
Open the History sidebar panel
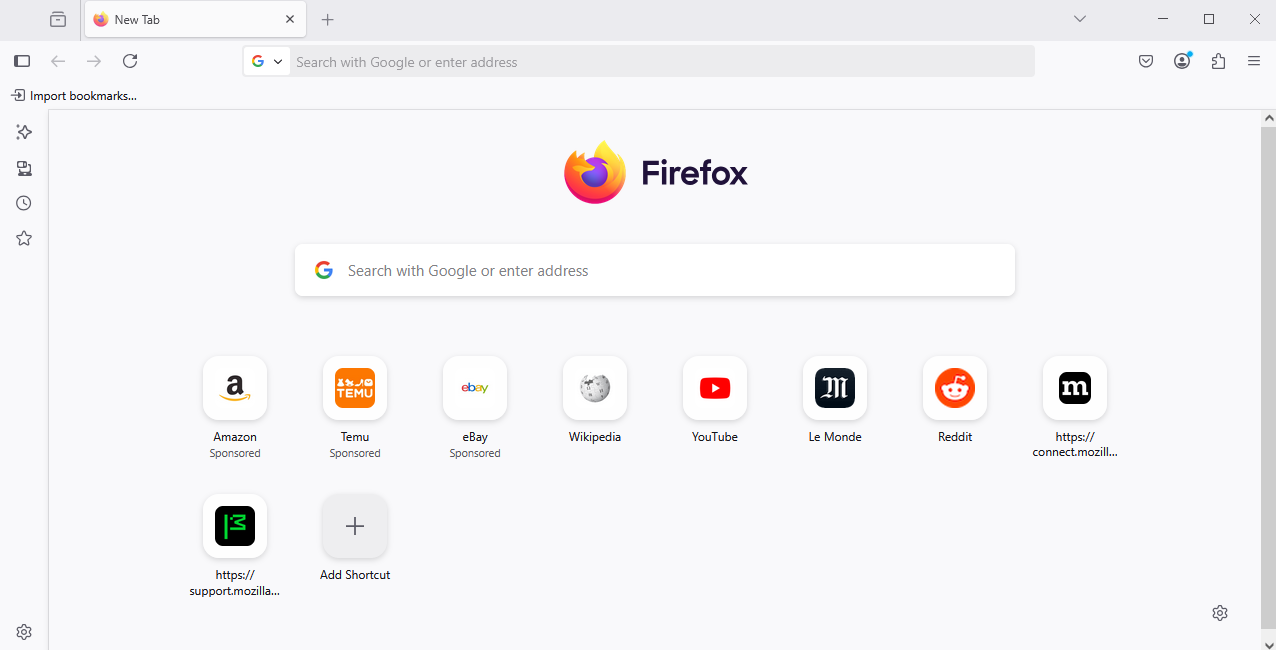(24, 203)
